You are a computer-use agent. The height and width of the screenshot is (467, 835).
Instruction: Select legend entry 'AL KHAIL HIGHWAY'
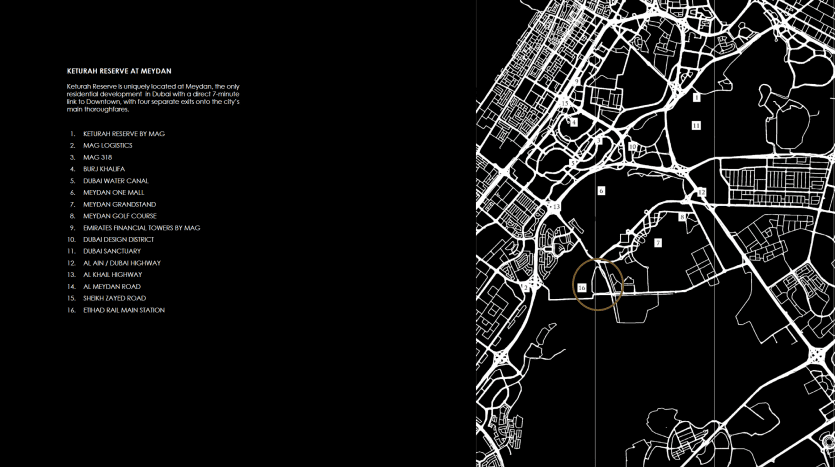(x=112, y=274)
